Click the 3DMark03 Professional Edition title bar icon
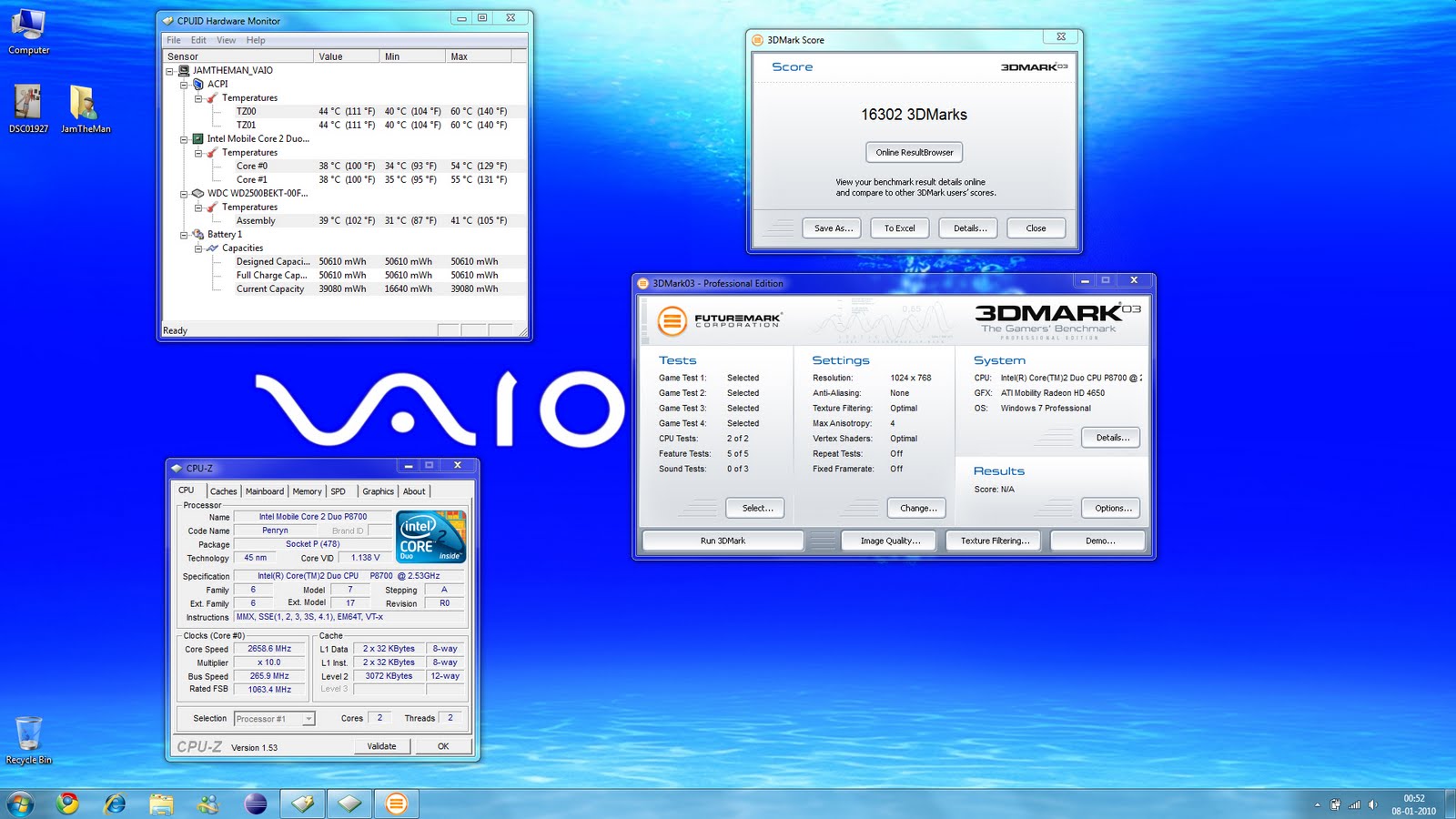The height and width of the screenshot is (819, 1456). click(x=642, y=283)
